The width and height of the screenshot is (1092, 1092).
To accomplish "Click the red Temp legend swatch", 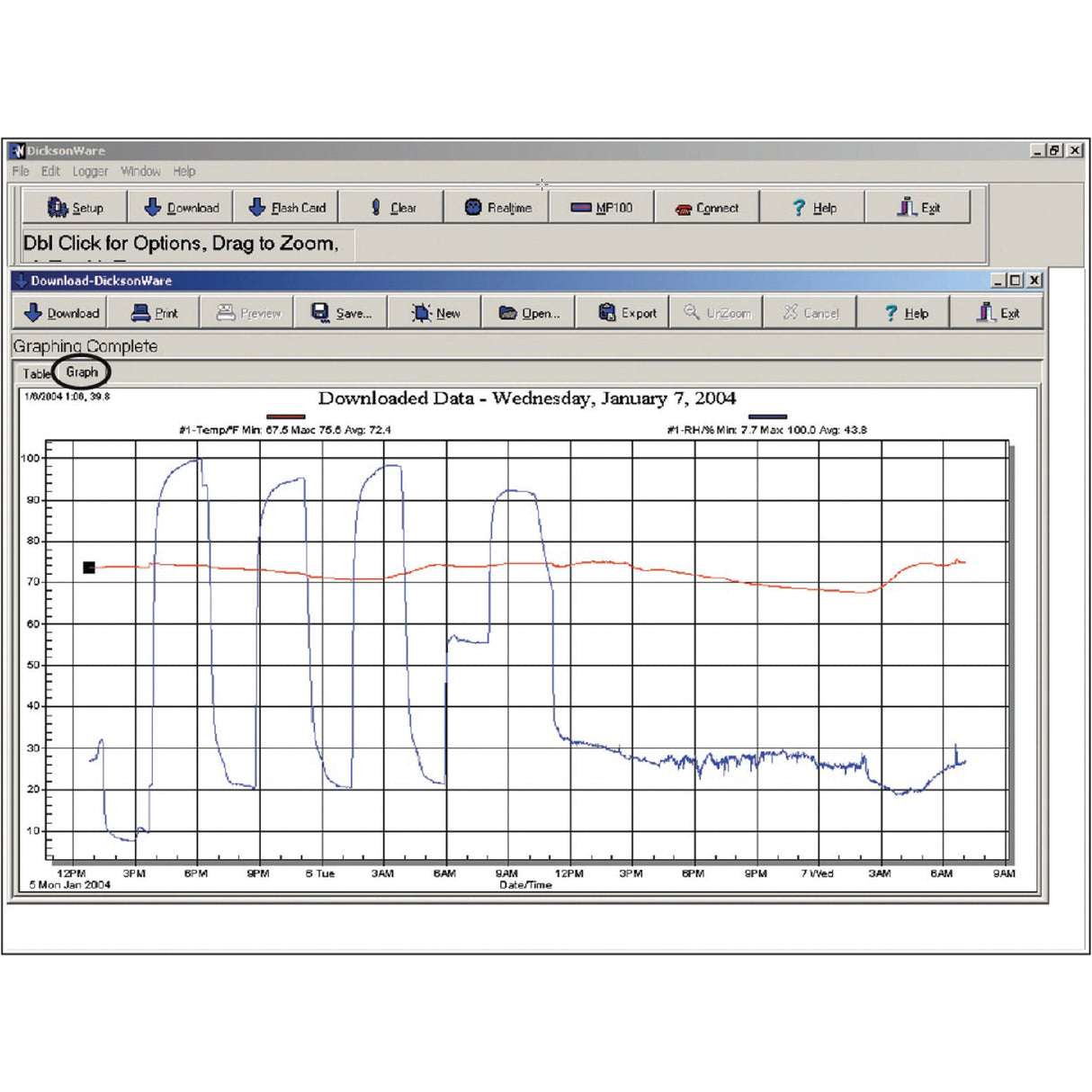I will pos(286,415).
